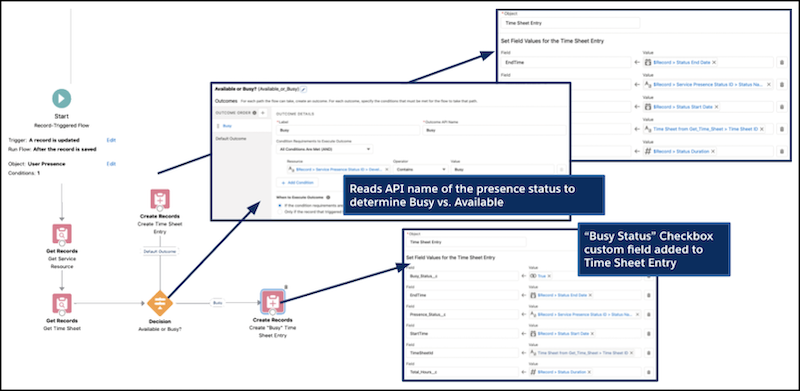The image size is (800, 391).
Task: Click the text type icon in the TimeSheetId value
Action: [534, 353]
